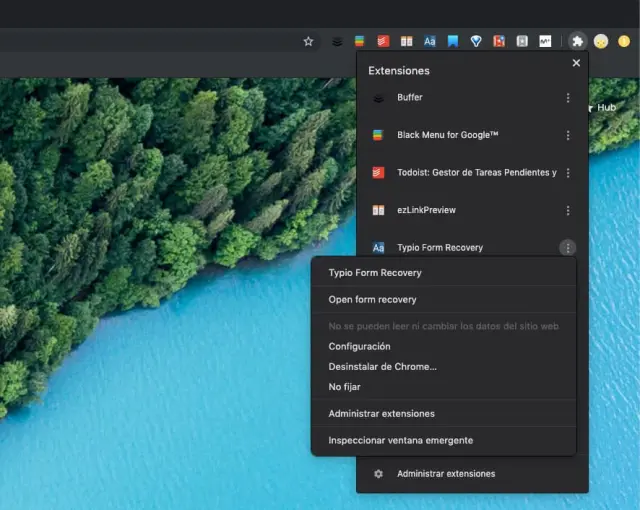The width and height of the screenshot is (640, 510).
Task: Open the Buffer extension in the toolbar
Action: [337, 41]
